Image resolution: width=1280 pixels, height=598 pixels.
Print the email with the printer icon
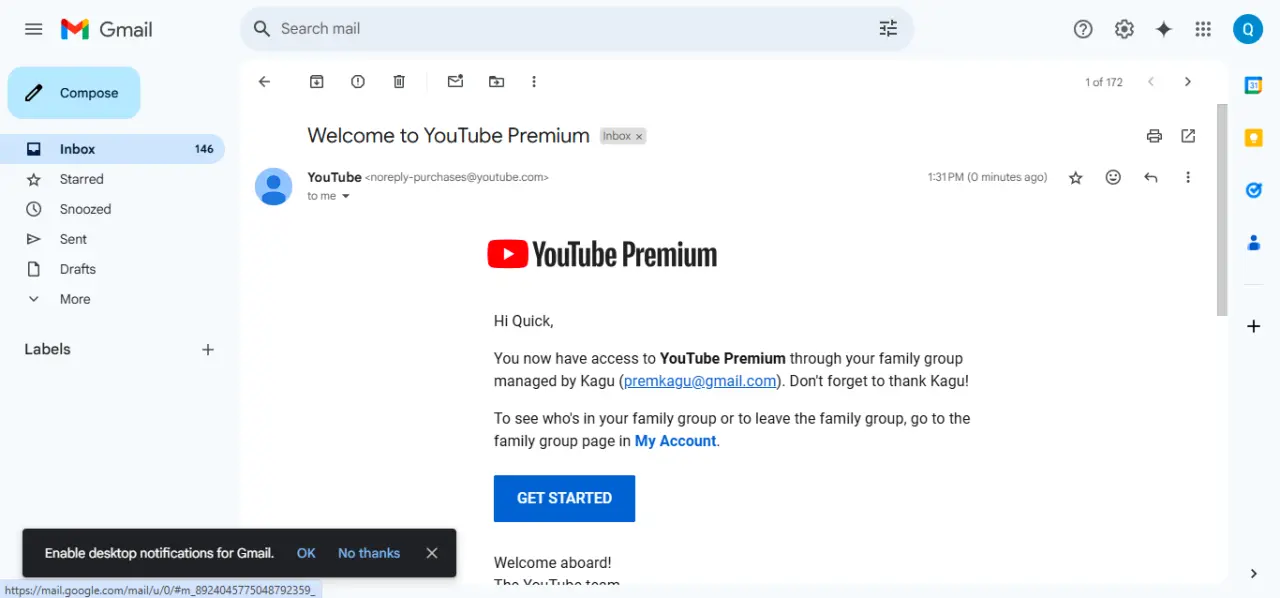[x=1154, y=136]
